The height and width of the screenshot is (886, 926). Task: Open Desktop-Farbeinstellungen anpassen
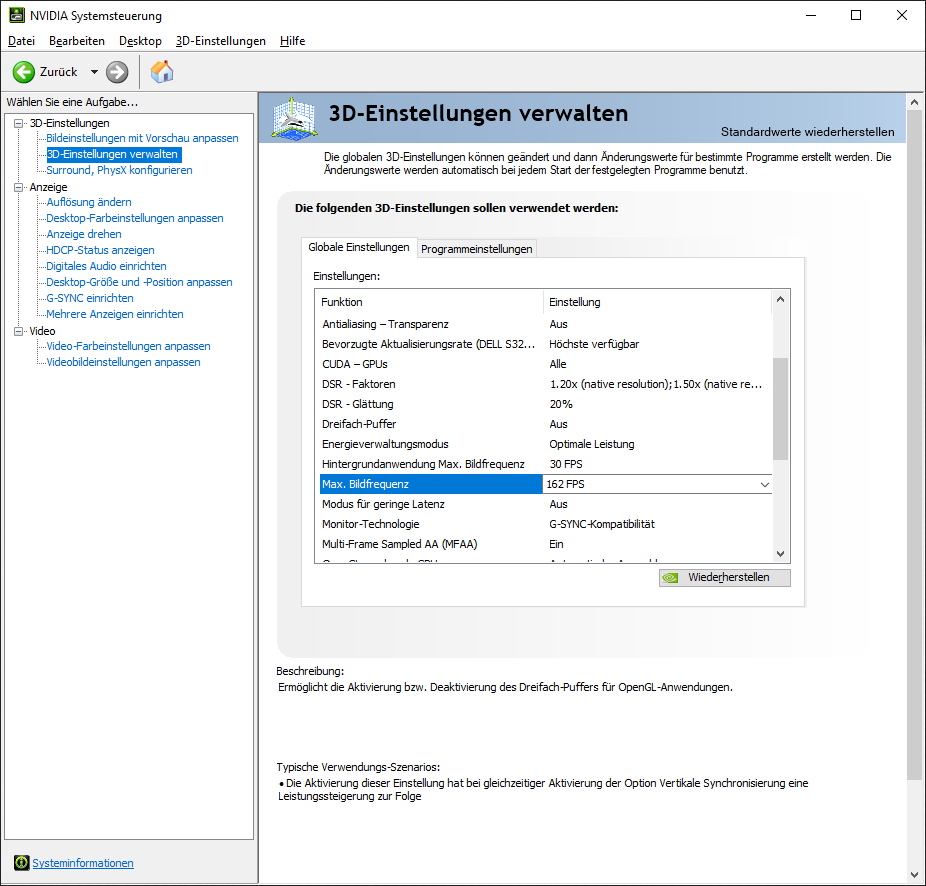(135, 218)
